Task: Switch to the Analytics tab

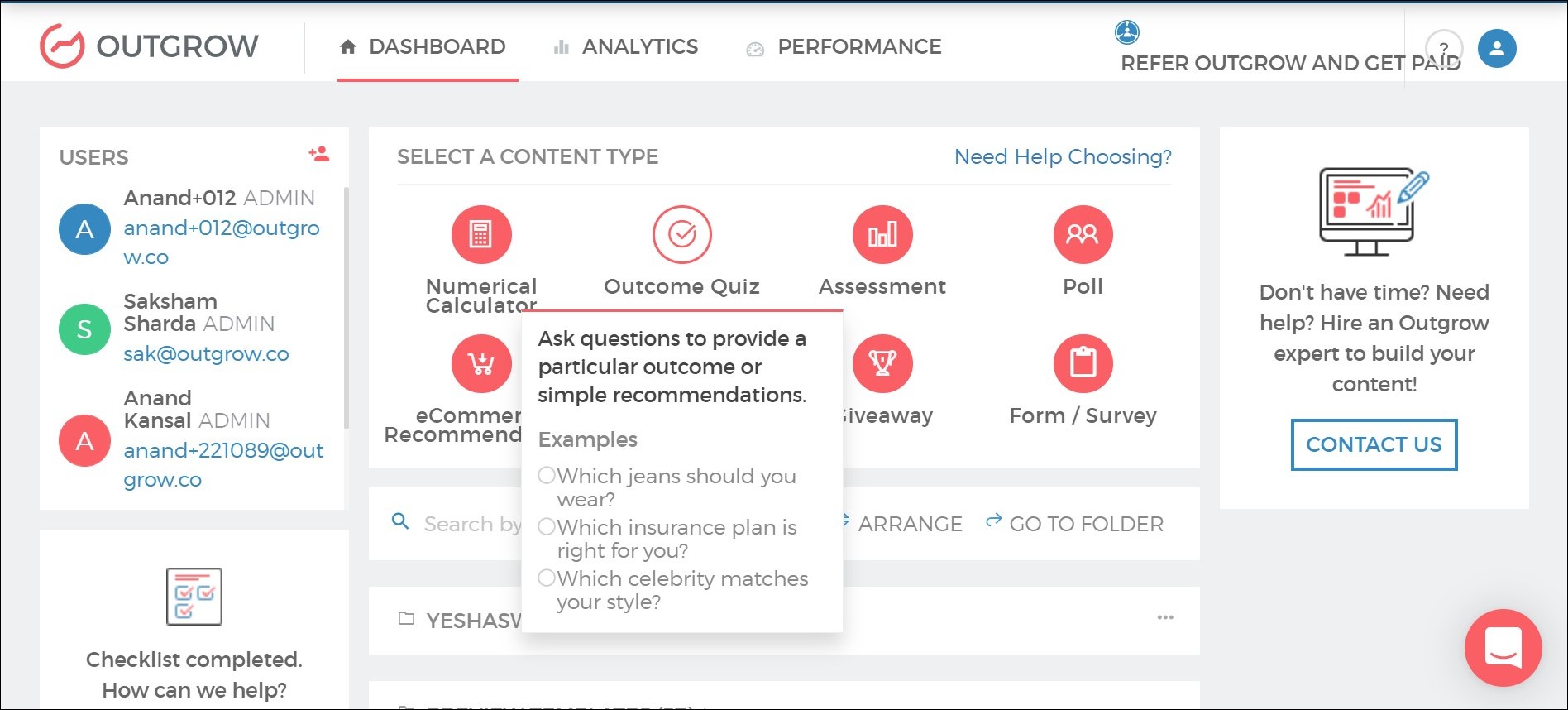Action: click(x=626, y=47)
